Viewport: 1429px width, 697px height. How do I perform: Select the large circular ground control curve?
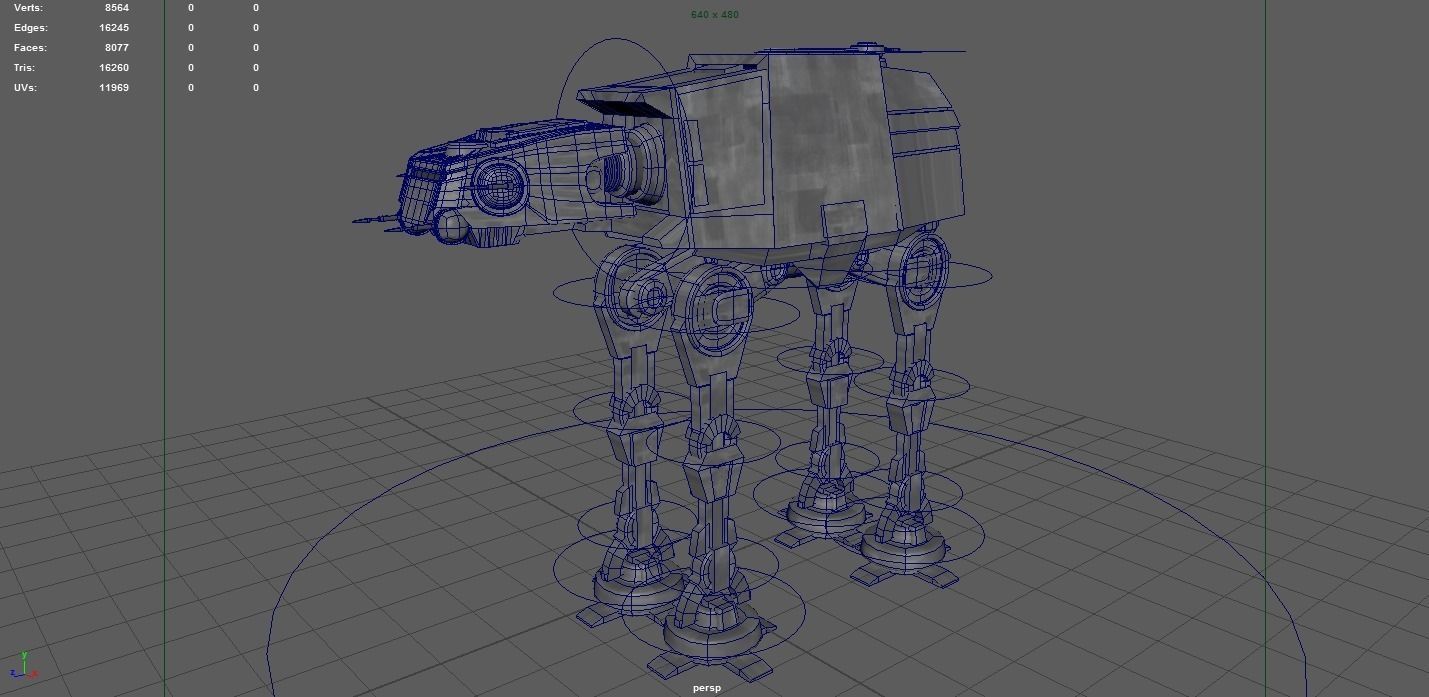tap(786, 551)
